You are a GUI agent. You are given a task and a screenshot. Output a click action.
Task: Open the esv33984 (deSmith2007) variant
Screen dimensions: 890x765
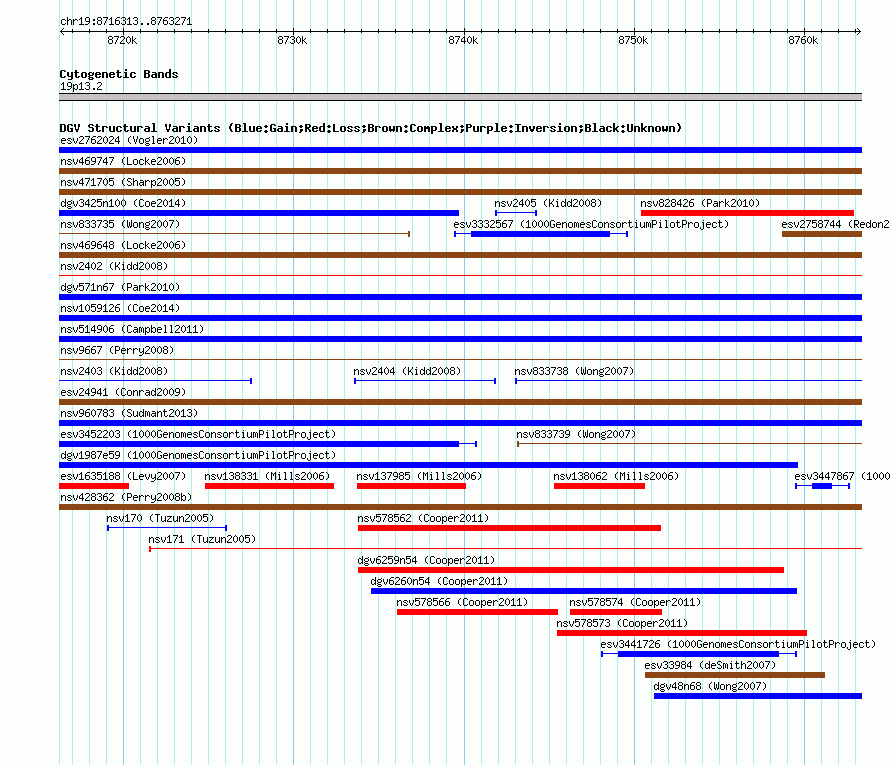click(735, 675)
